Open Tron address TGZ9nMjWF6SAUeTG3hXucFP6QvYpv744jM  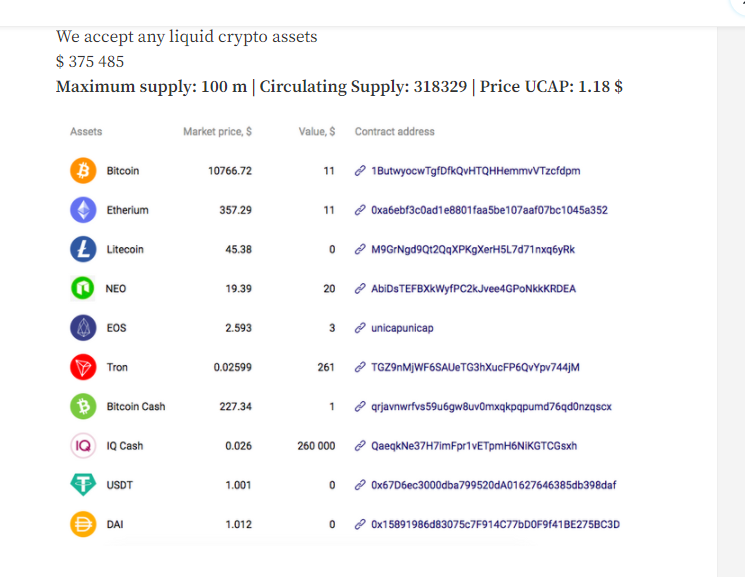tap(475, 367)
